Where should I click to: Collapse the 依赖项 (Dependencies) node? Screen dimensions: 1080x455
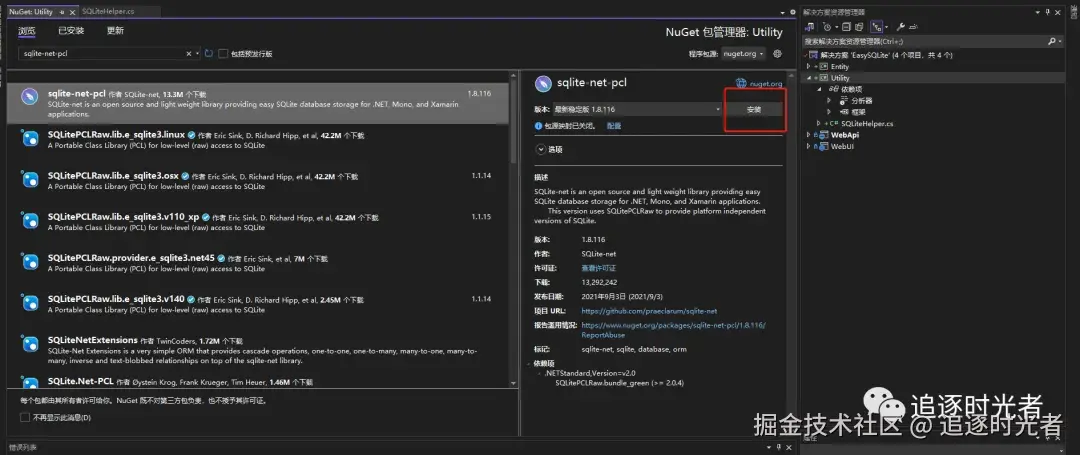click(x=819, y=89)
